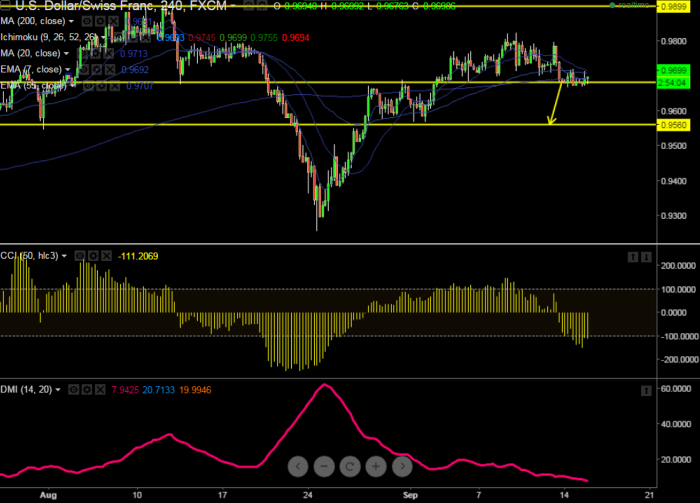Open settings gear for MA (20, close)

click(x=95, y=54)
